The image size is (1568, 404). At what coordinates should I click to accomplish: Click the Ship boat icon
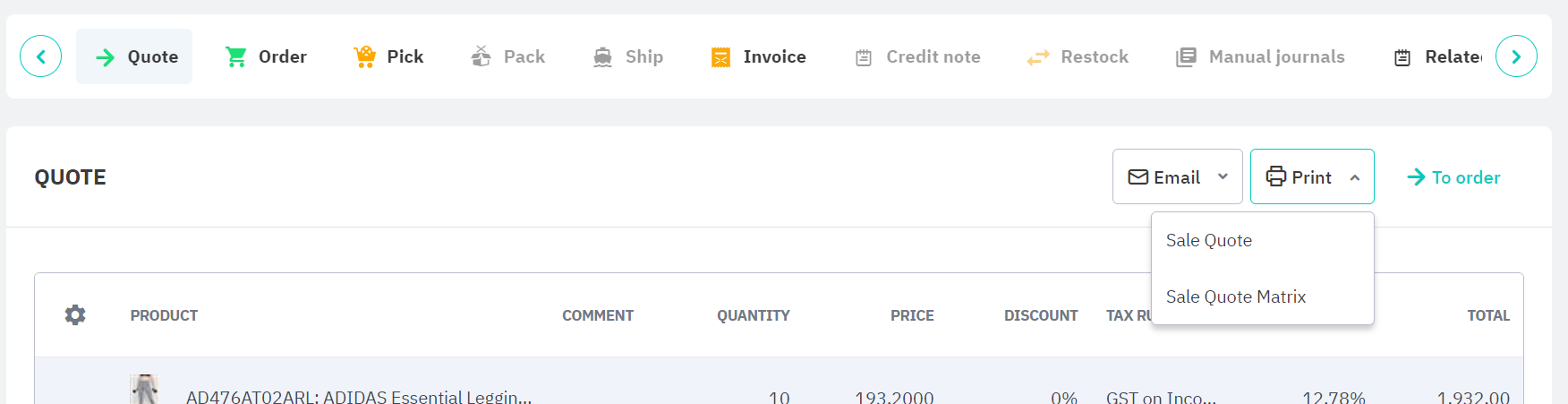click(x=603, y=57)
